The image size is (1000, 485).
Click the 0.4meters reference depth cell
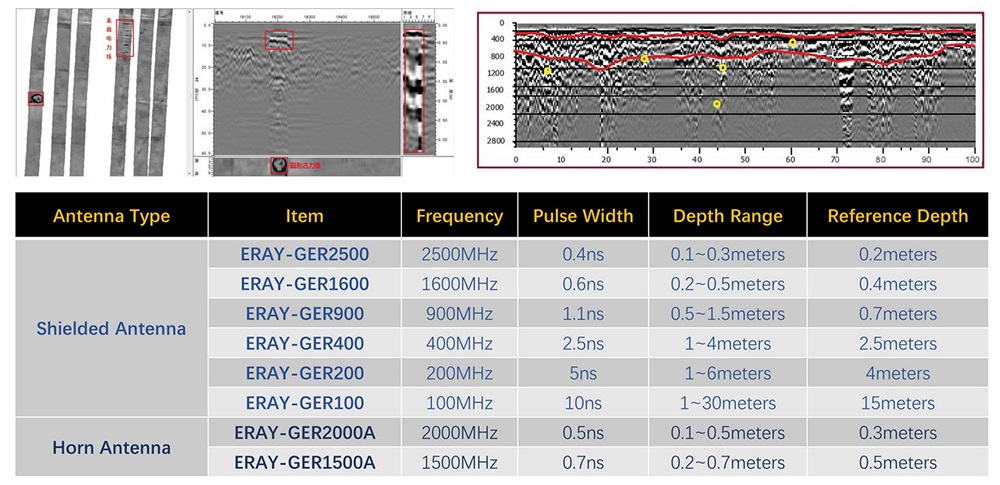tap(898, 284)
